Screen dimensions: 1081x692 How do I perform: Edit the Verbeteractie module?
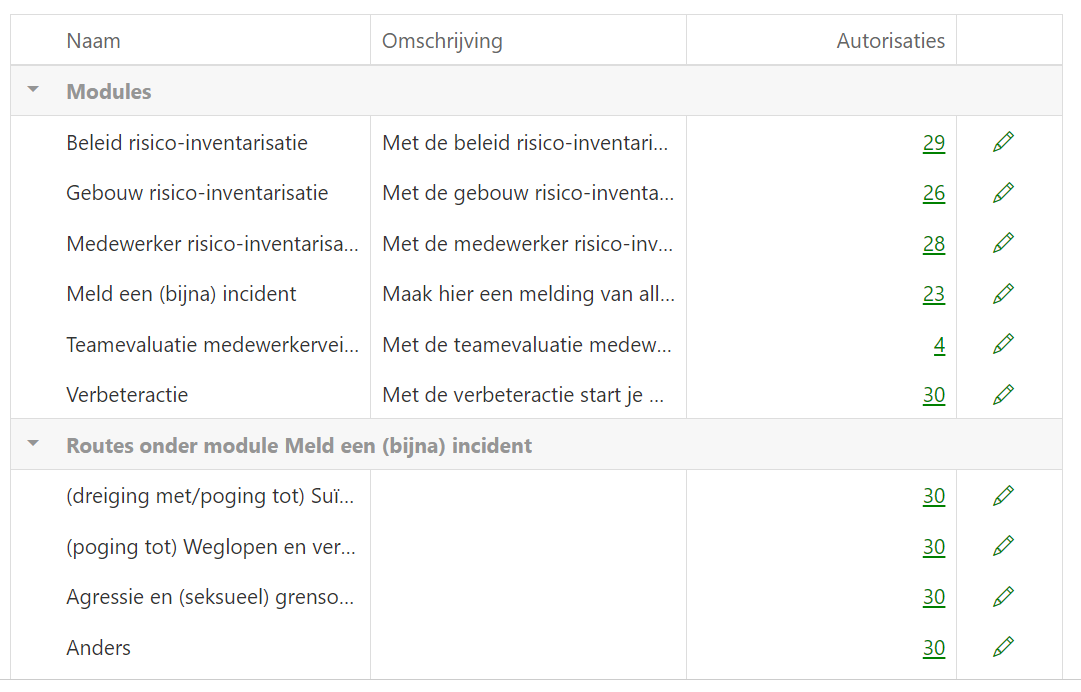tap(1003, 394)
